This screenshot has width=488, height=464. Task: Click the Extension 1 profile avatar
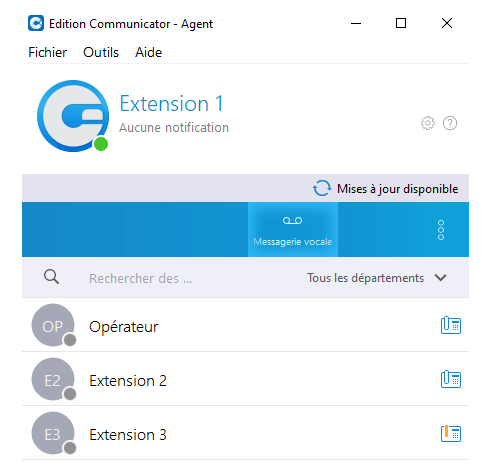click(x=73, y=116)
